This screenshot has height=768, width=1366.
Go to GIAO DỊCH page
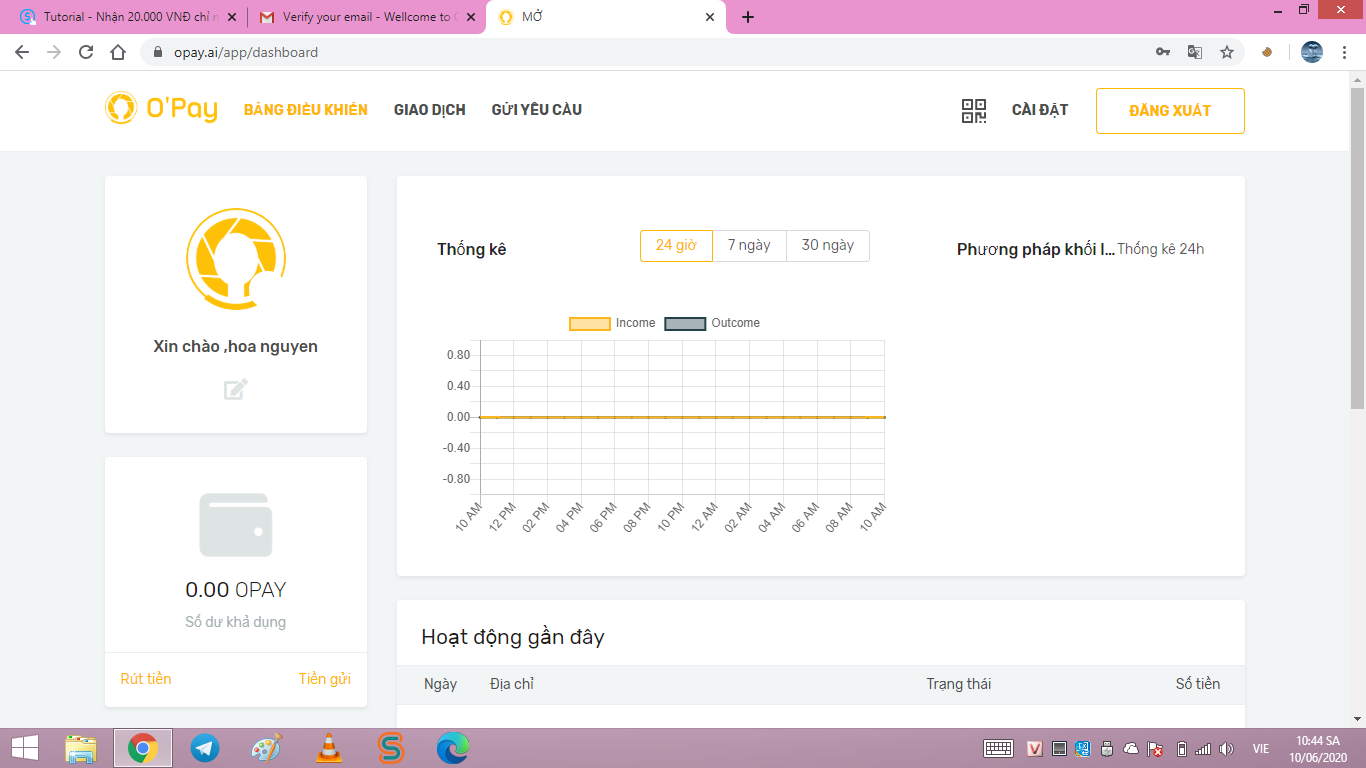tap(430, 110)
